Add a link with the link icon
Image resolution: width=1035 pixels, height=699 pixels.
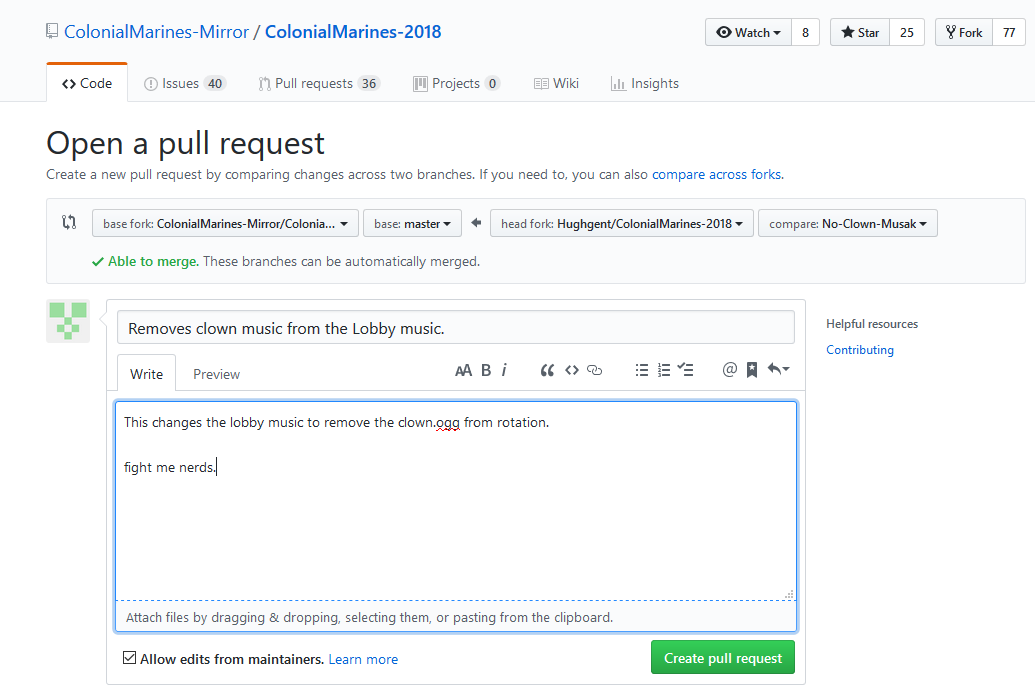pos(595,370)
